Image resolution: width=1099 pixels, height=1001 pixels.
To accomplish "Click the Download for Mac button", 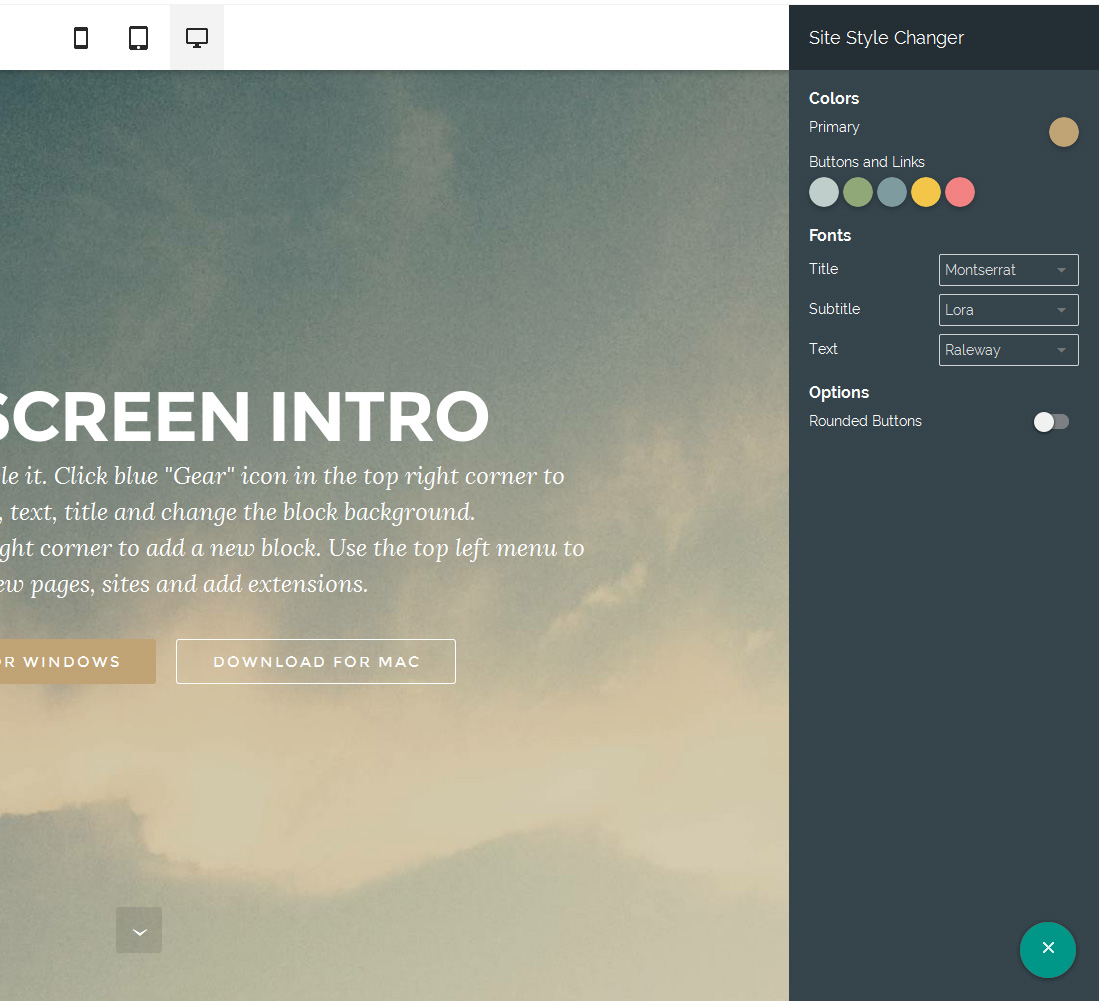I will click(316, 662).
